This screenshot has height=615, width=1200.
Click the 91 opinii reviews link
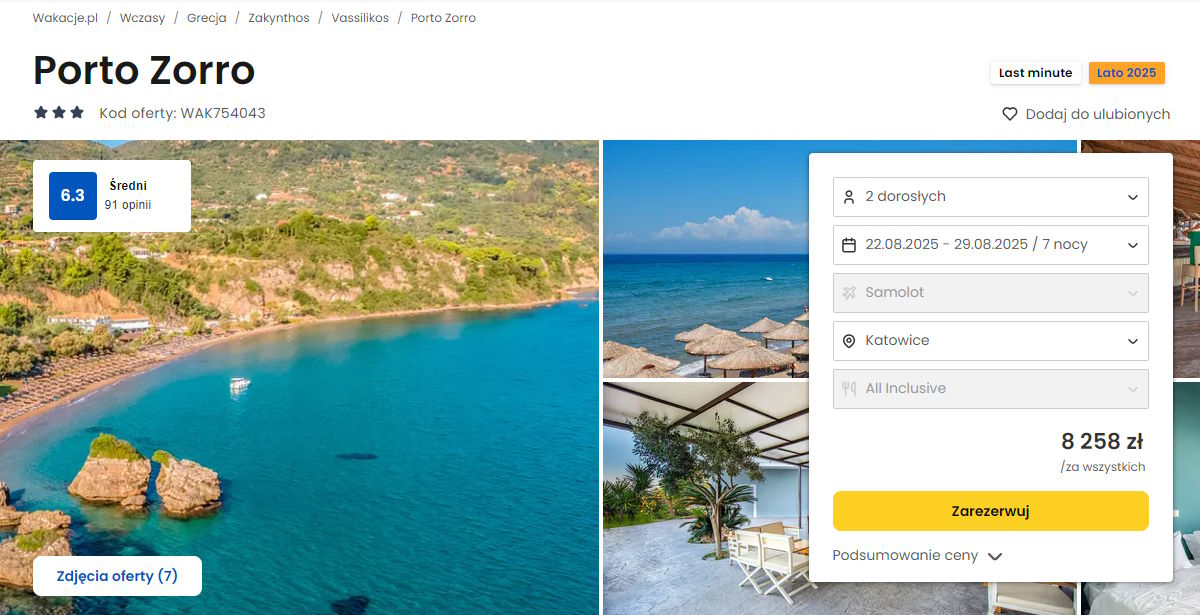[x=128, y=205]
